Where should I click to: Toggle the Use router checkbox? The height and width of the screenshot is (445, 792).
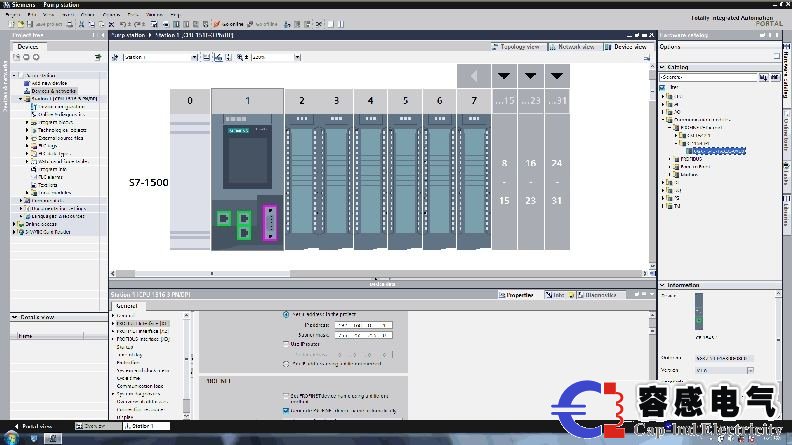pyautogui.click(x=286, y=344)
